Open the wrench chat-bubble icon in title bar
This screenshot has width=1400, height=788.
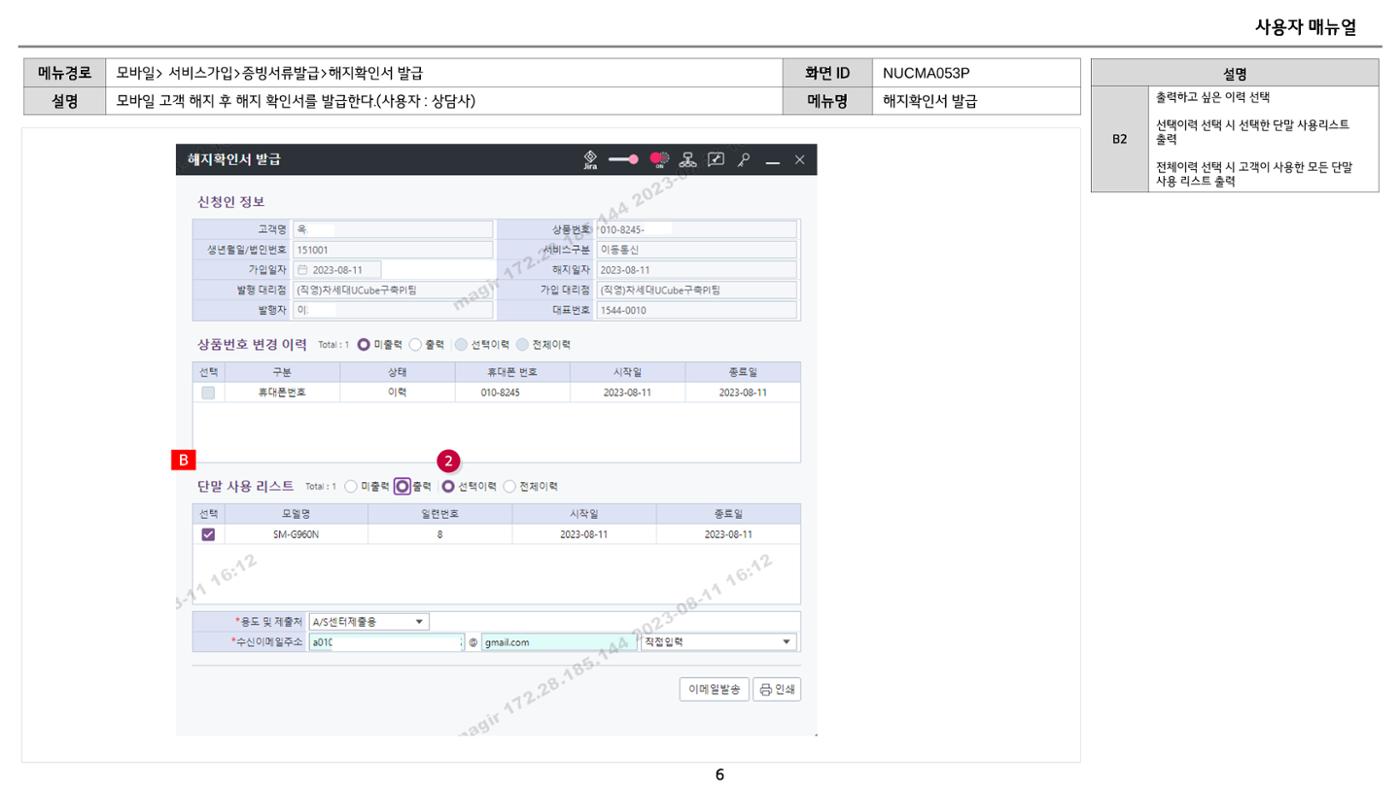715,160
